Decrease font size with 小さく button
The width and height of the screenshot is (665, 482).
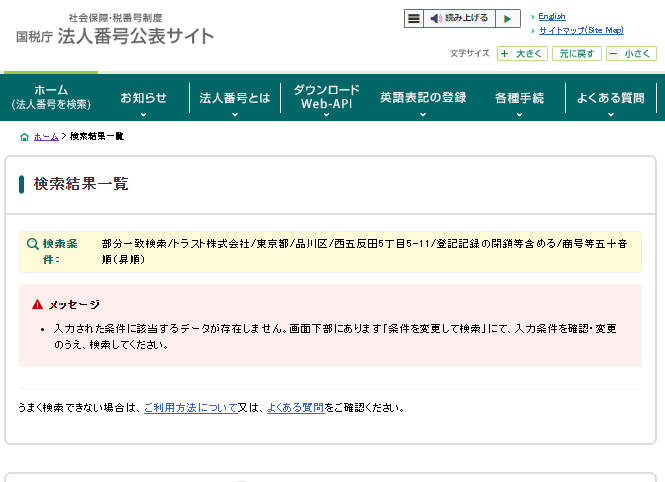click(632, 54)
